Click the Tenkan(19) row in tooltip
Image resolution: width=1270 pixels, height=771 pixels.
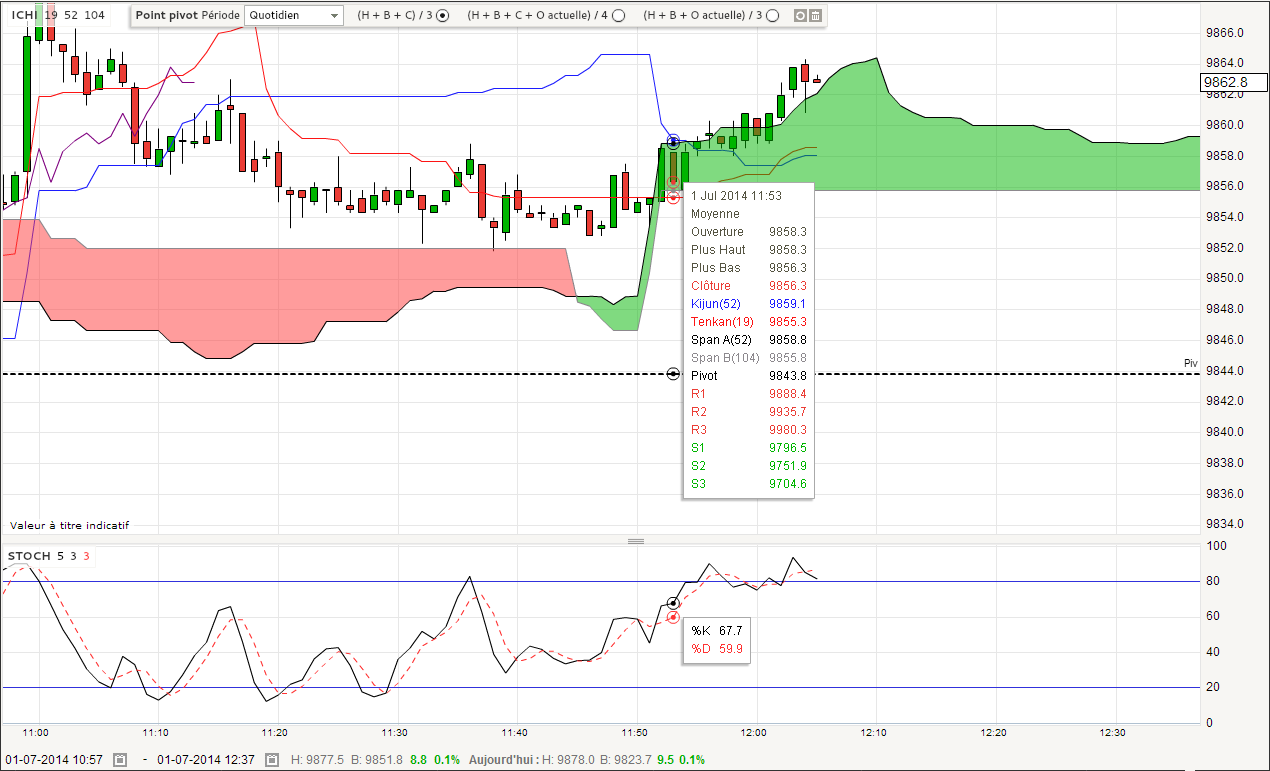click(748, 321)
